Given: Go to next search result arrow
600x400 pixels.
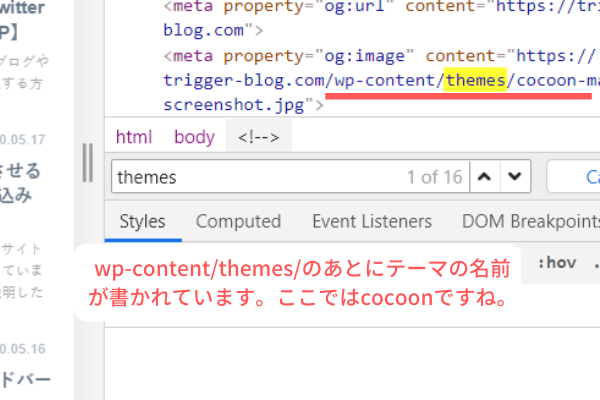Looking at the screenshot, I should pos(515,177).
